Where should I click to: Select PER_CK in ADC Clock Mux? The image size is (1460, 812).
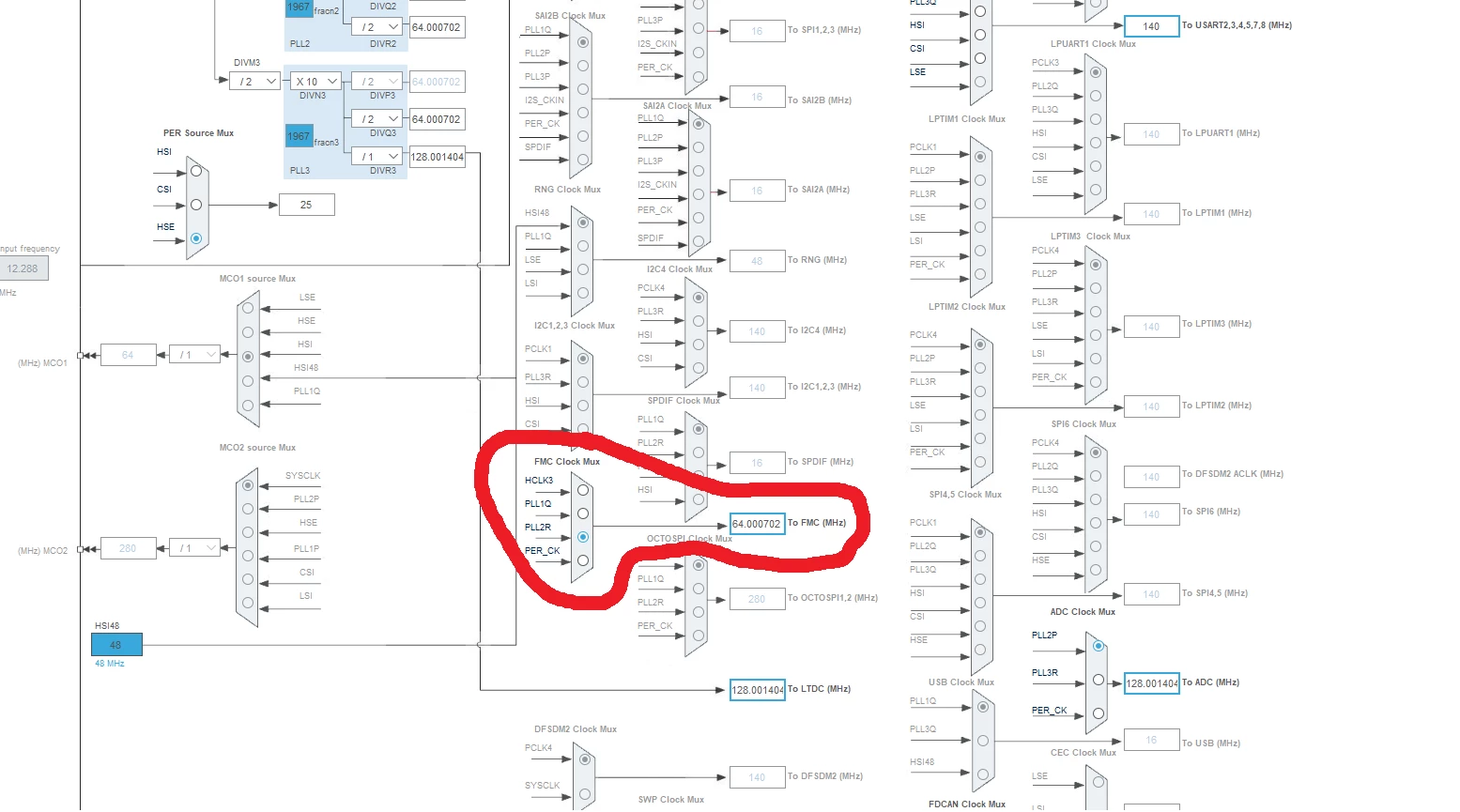pyautogui.click(x=1098, y=713)
